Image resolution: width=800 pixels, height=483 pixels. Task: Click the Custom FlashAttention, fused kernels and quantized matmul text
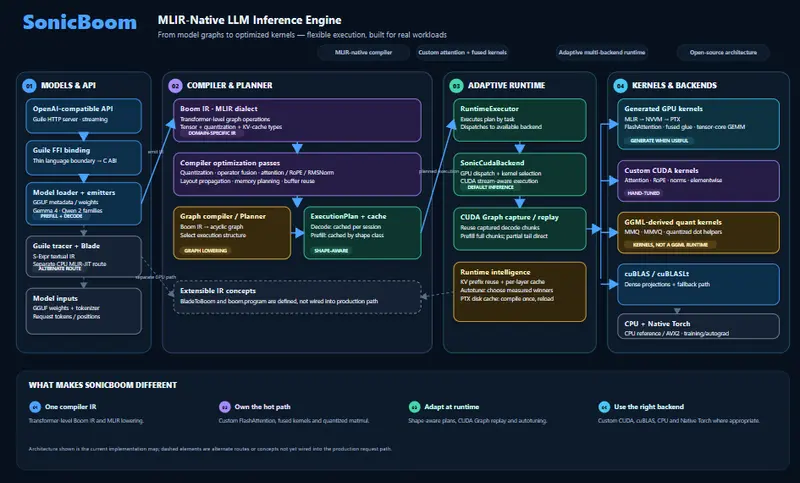click(294, 421)
